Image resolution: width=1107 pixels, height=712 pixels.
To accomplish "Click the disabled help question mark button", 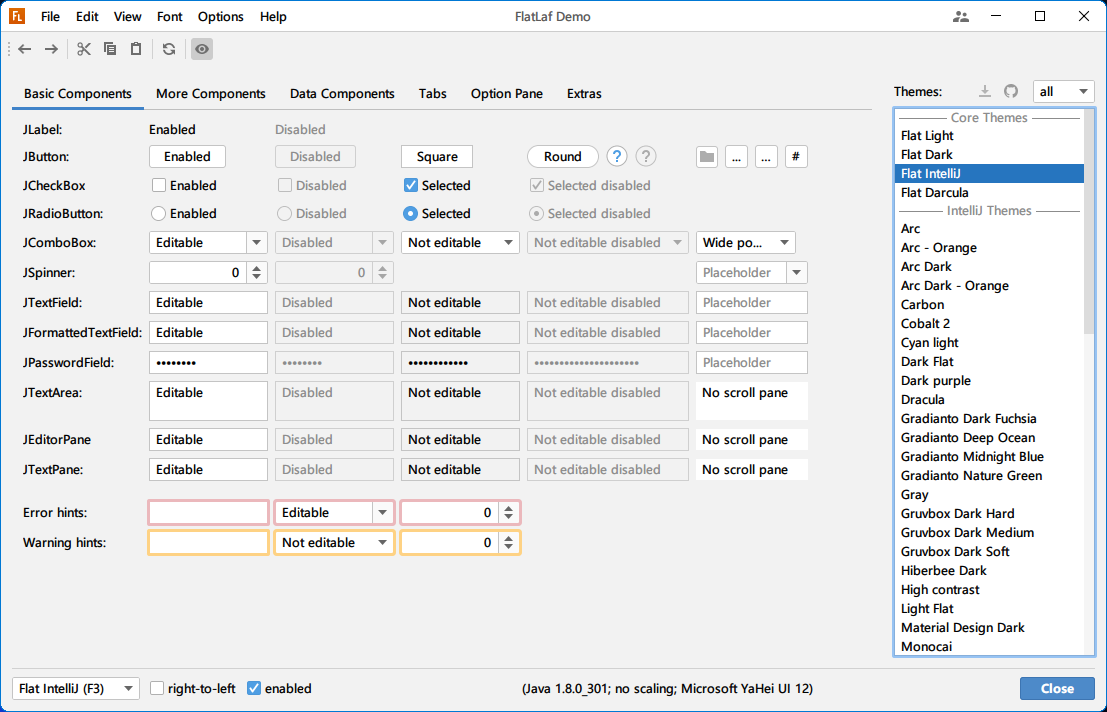I will point(646,157).
